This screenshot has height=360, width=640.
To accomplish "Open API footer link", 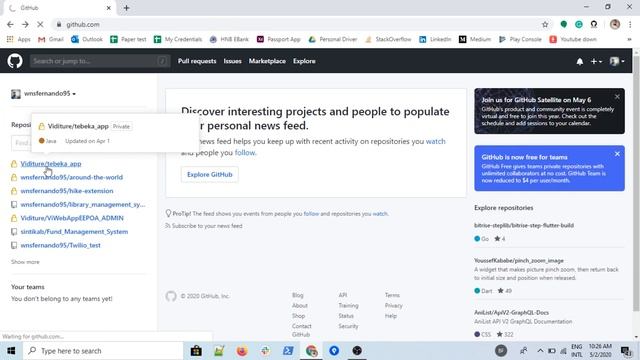I will coord(342,295).
